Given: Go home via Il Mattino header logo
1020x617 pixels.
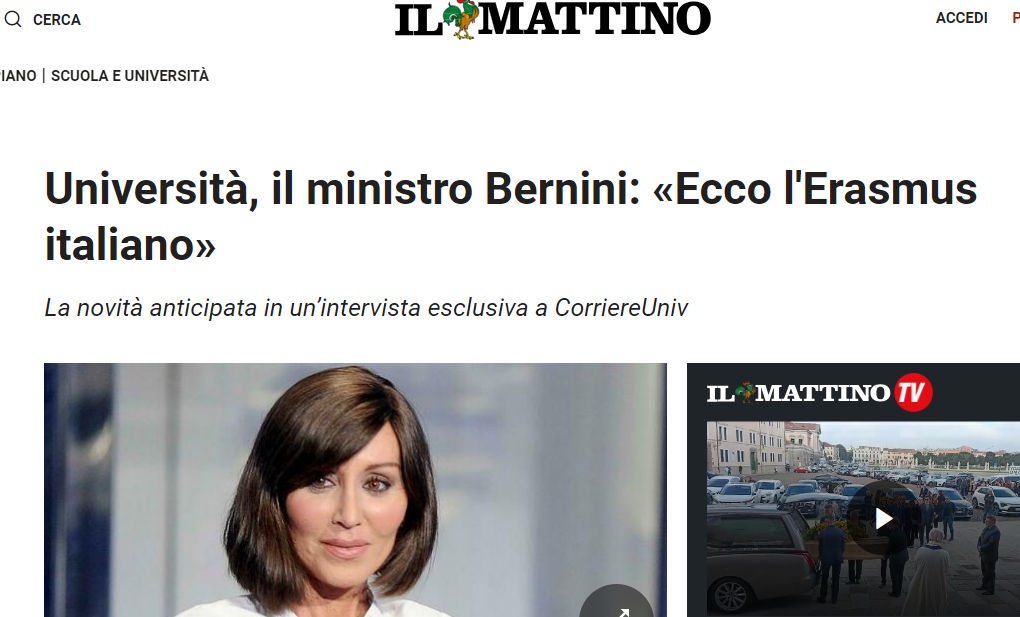Looking at the screenshot, I should coord(552,20).
